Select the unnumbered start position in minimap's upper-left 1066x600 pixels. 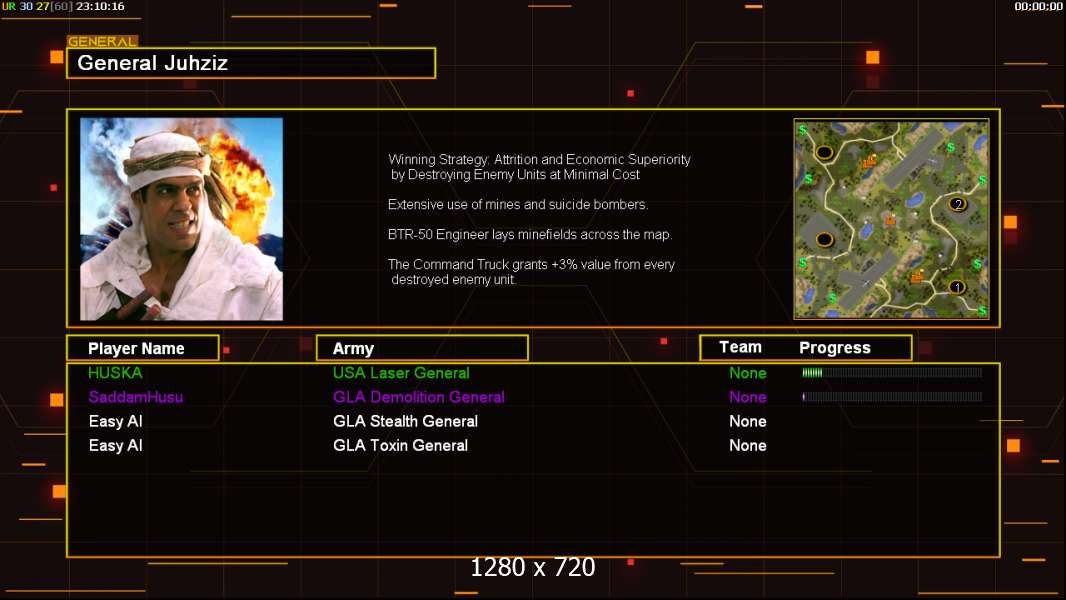tap(825, 152)
